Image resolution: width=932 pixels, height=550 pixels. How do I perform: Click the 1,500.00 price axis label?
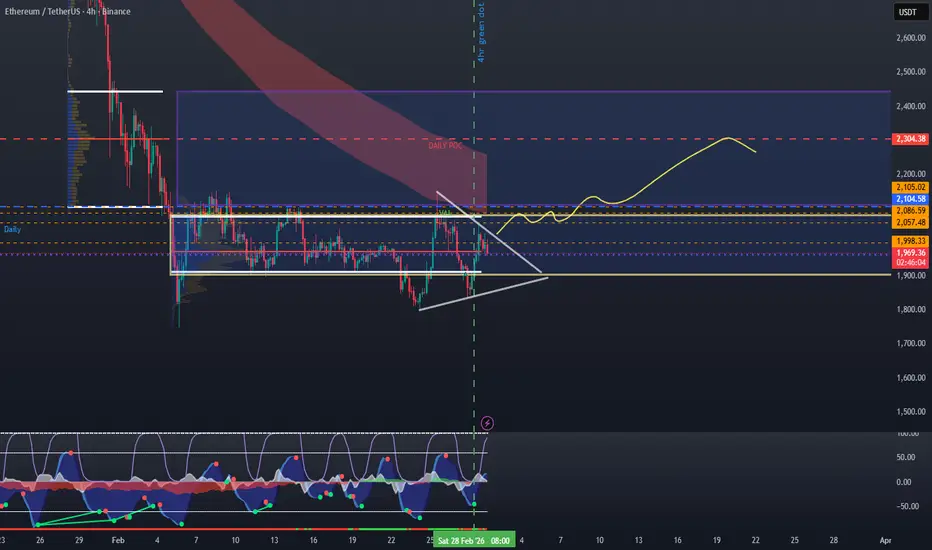click(911, 411)
